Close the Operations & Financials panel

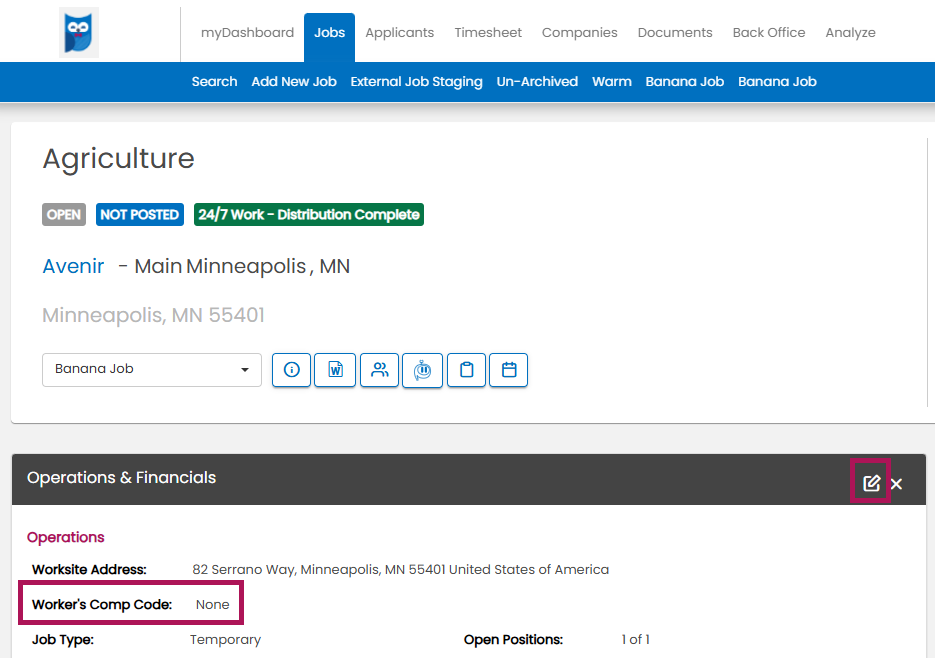tap(896, 484)
